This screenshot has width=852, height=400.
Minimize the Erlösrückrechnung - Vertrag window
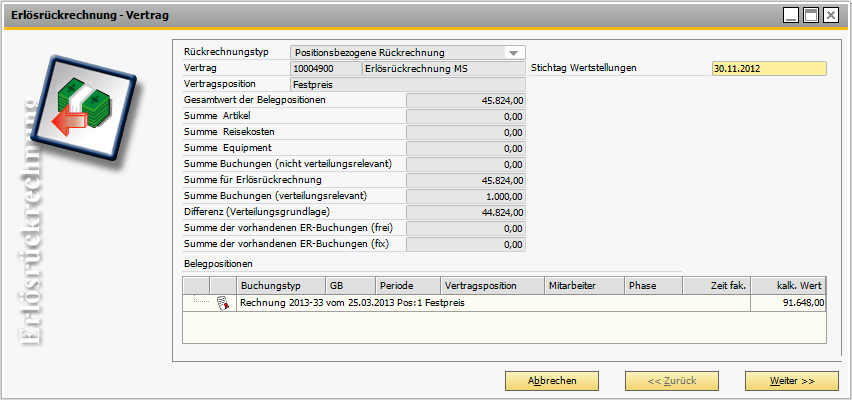[791, 15]
